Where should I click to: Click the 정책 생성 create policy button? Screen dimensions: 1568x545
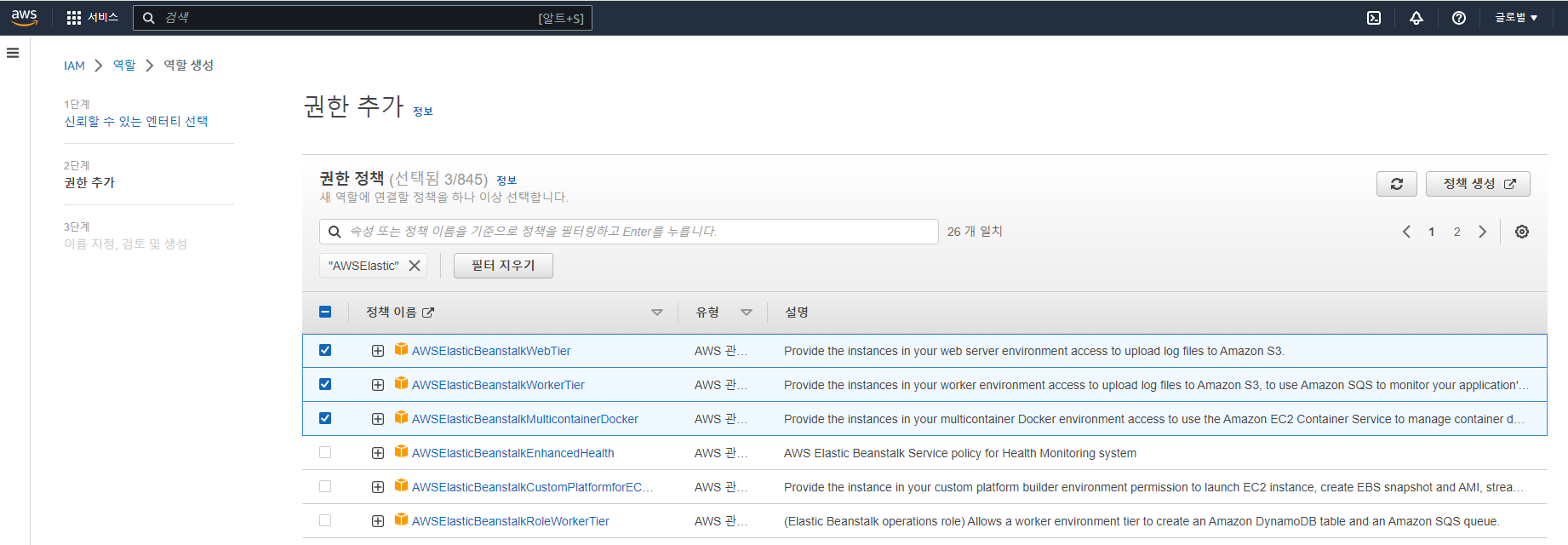[1478, 184]
